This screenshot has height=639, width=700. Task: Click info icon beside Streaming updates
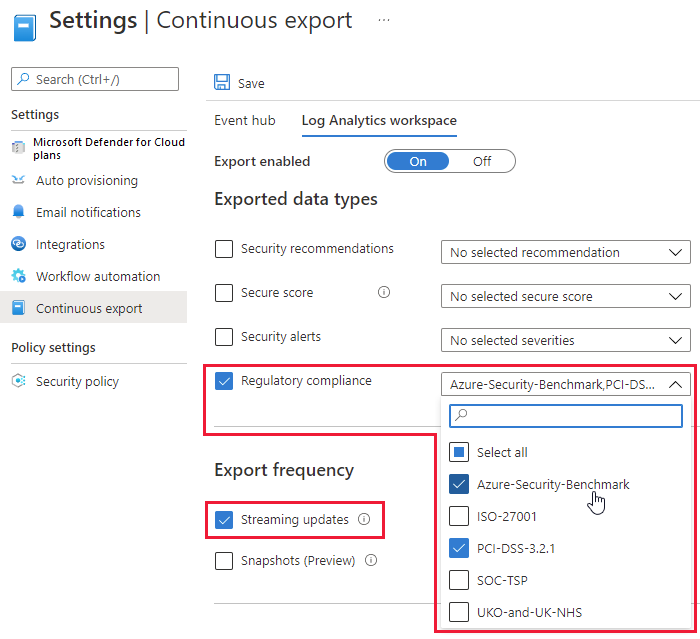tap(364, 520)
